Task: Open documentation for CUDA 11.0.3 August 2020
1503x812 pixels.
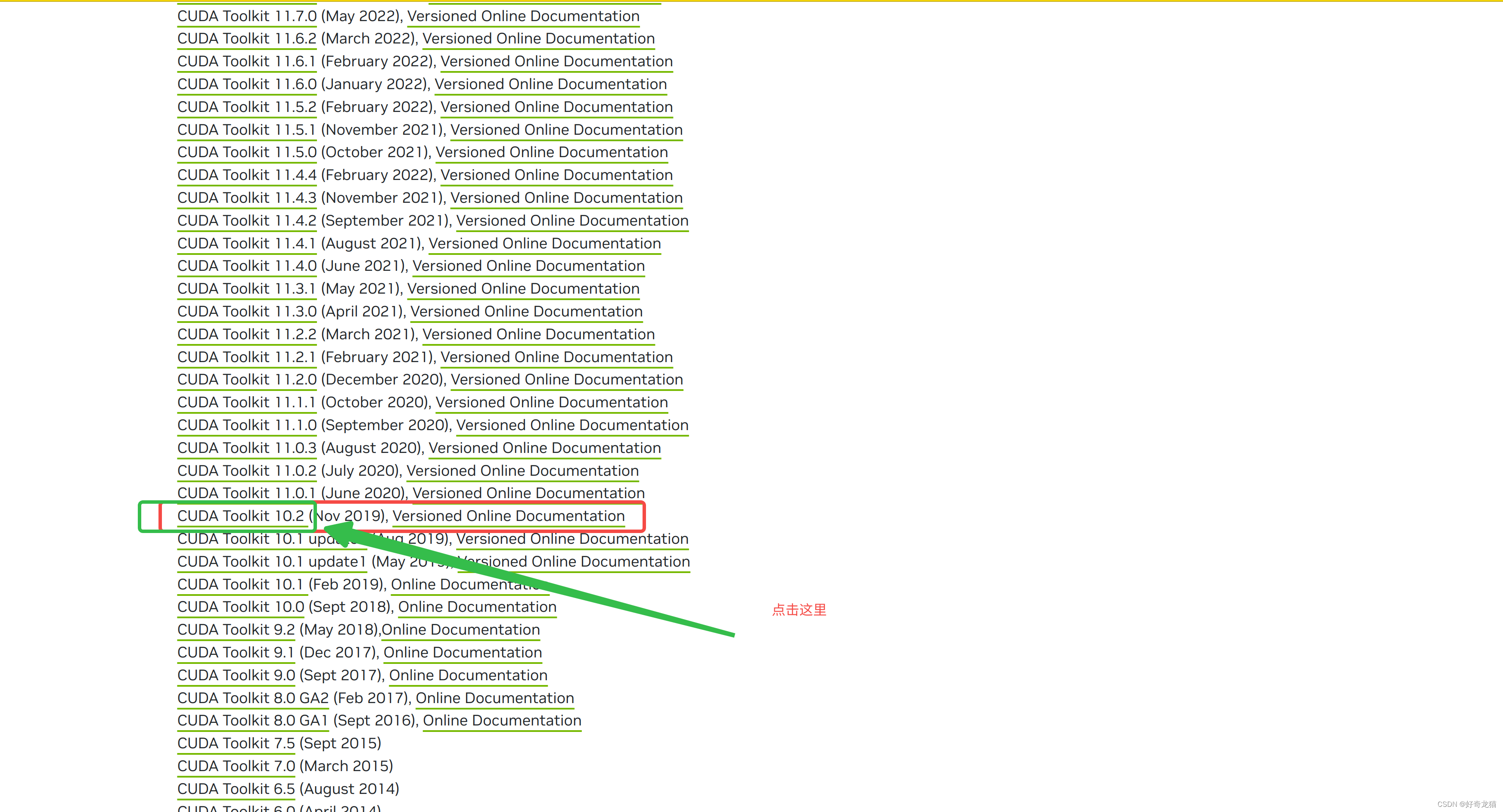Action: [545, 449]
